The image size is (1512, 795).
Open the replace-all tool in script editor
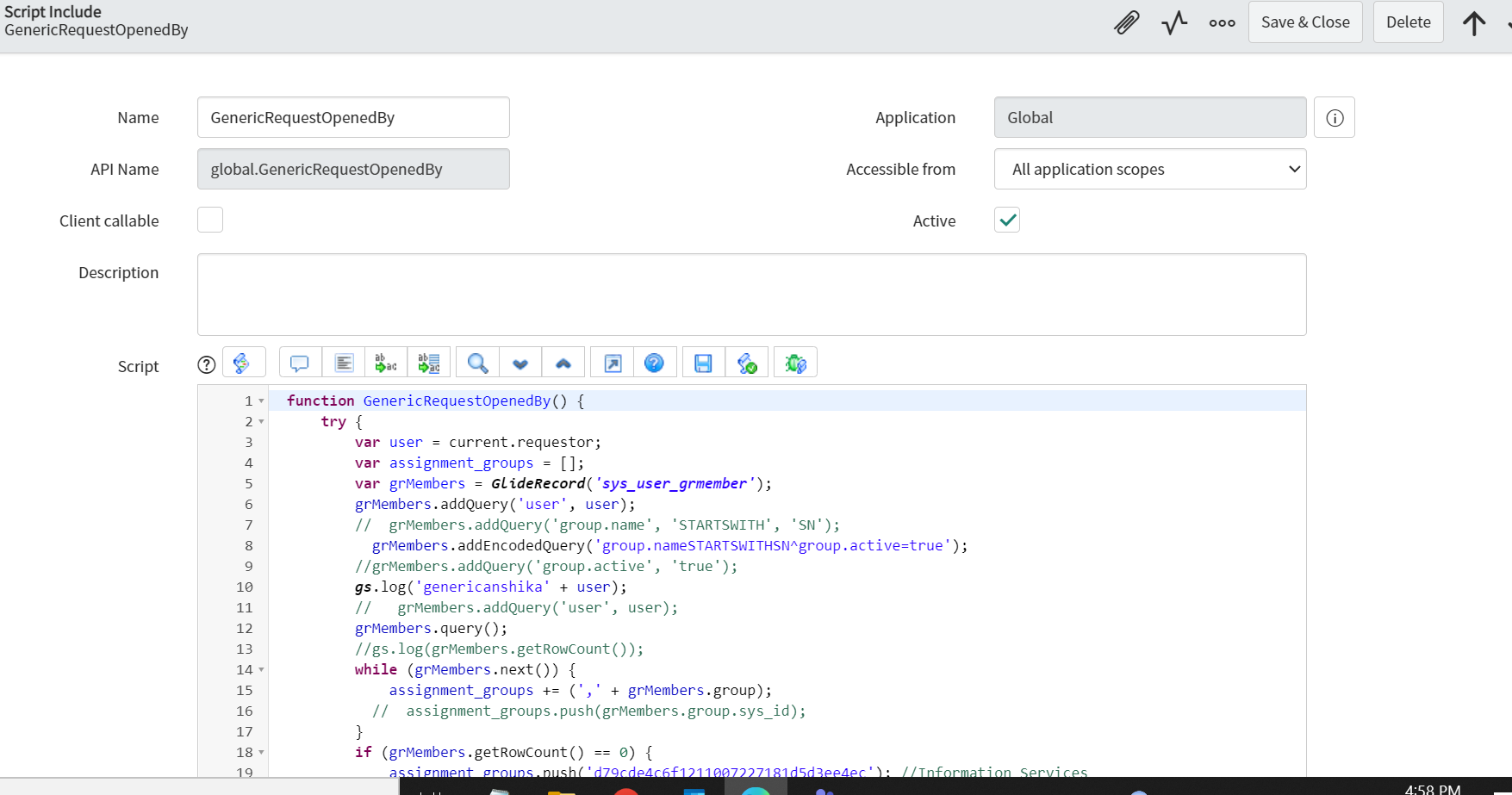pos(428,362)
